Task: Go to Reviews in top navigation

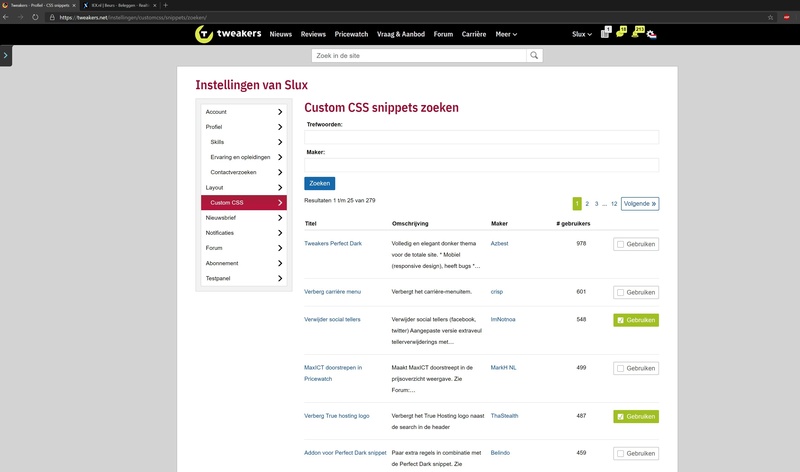Action: [x=313, y=34]
